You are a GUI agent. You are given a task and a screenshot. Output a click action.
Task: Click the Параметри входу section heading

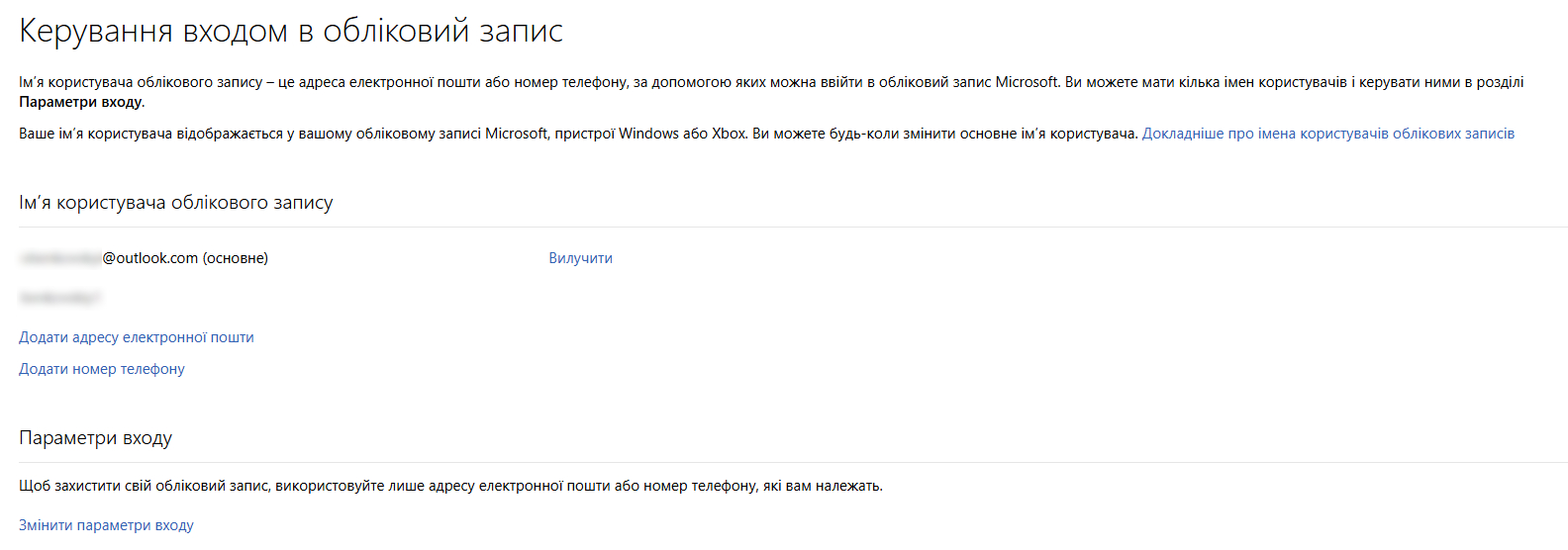(x=96, y=438)
